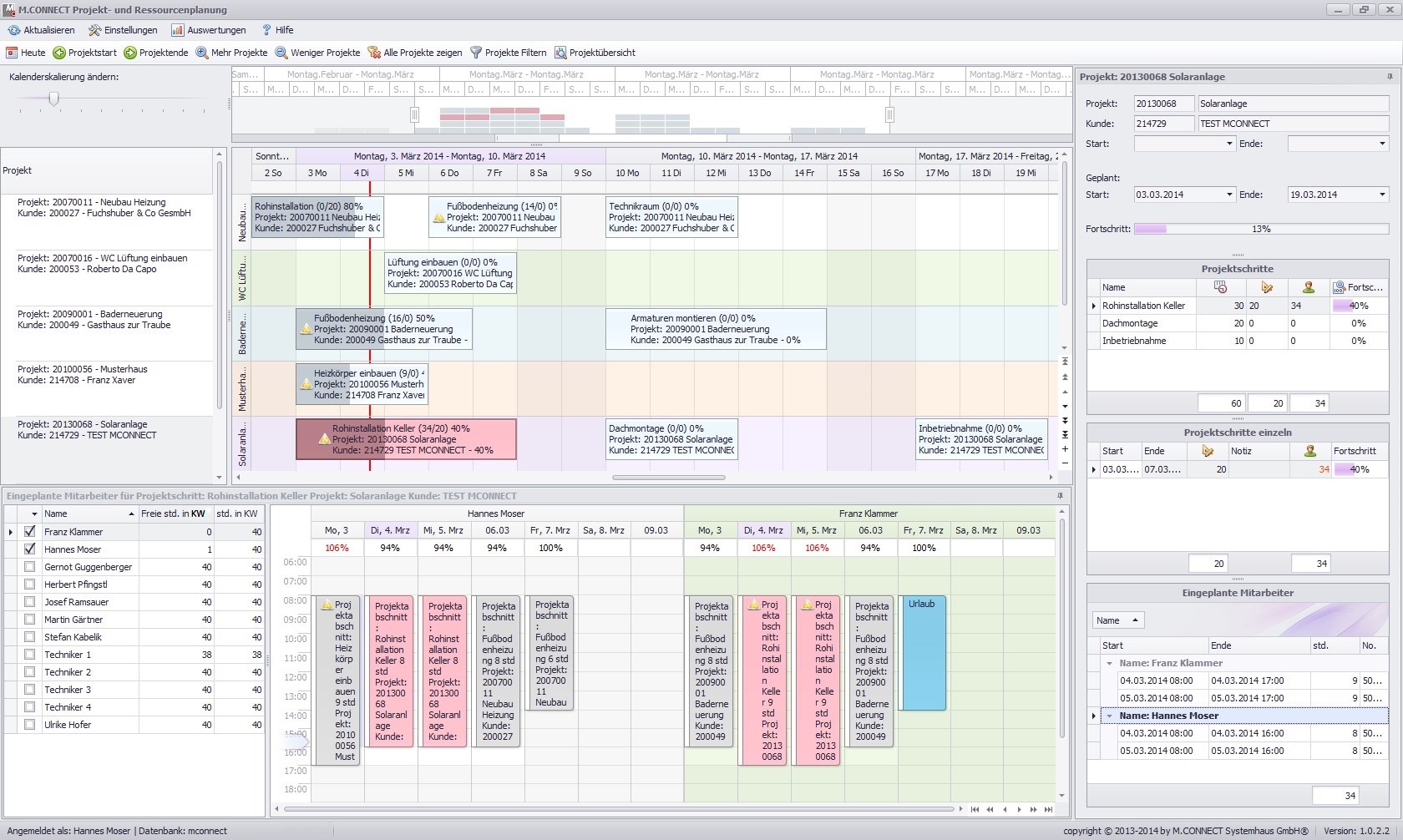Open the Geplant Ende date dropdown
Viewport: 1403px width, 840px height.
point(1382,195)
